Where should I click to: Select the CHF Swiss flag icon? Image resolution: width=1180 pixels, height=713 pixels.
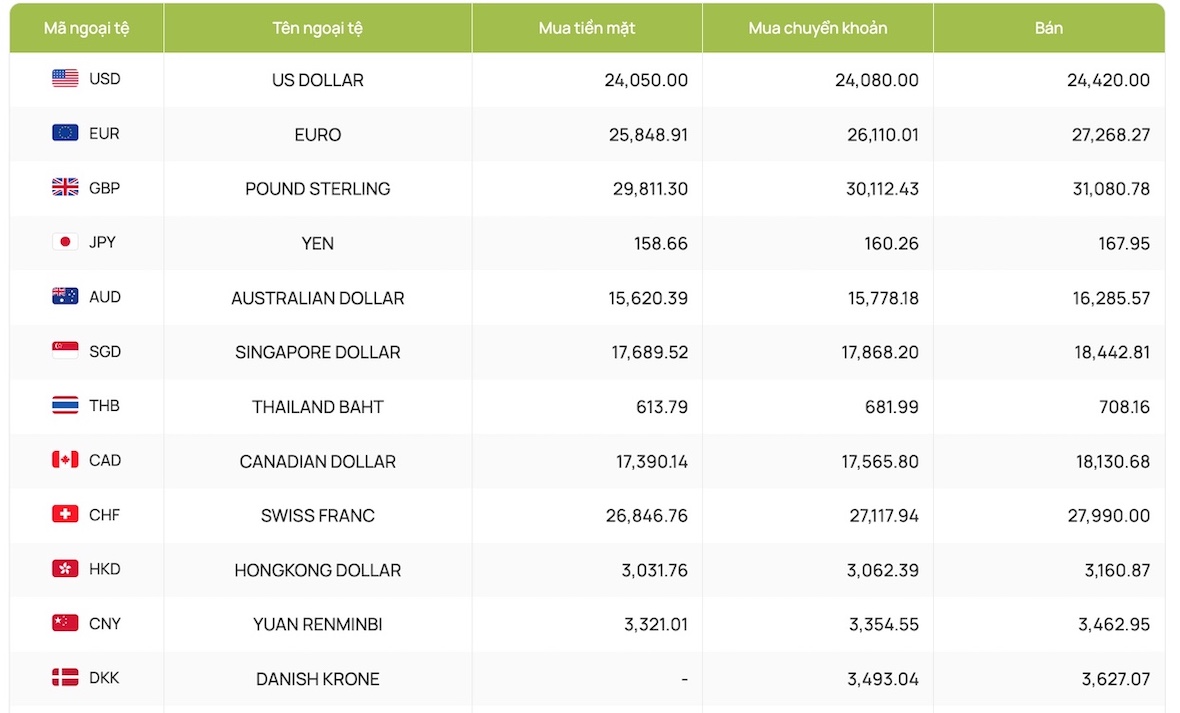coord(65,514)
